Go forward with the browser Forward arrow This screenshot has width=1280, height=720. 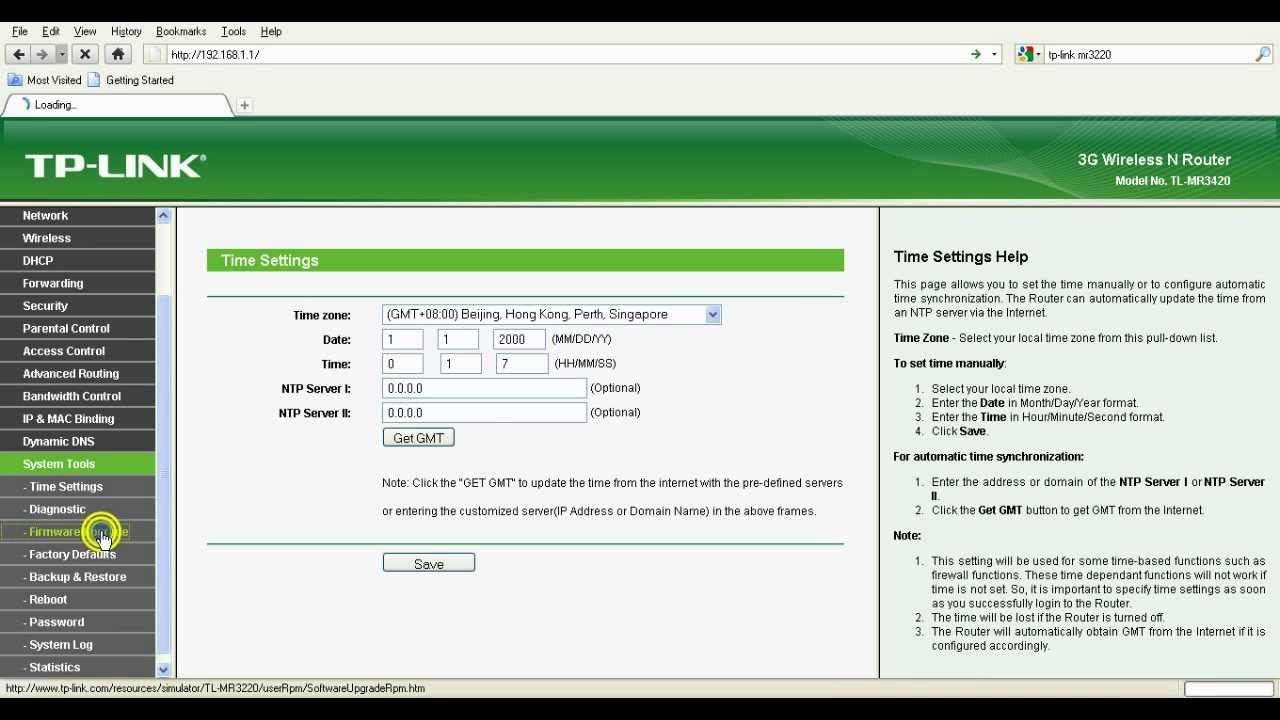42,54
